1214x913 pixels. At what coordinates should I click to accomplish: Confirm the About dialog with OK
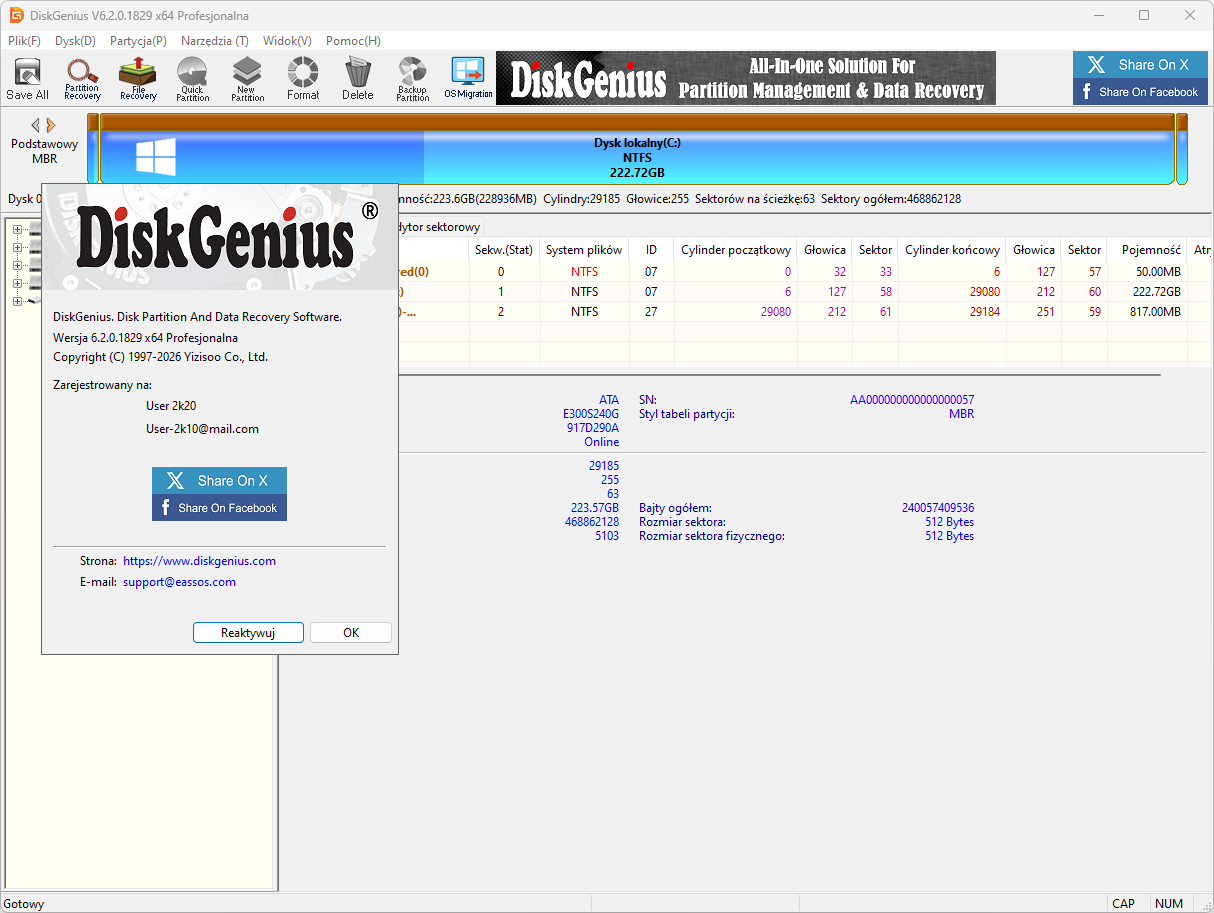[x=351, y=633]
